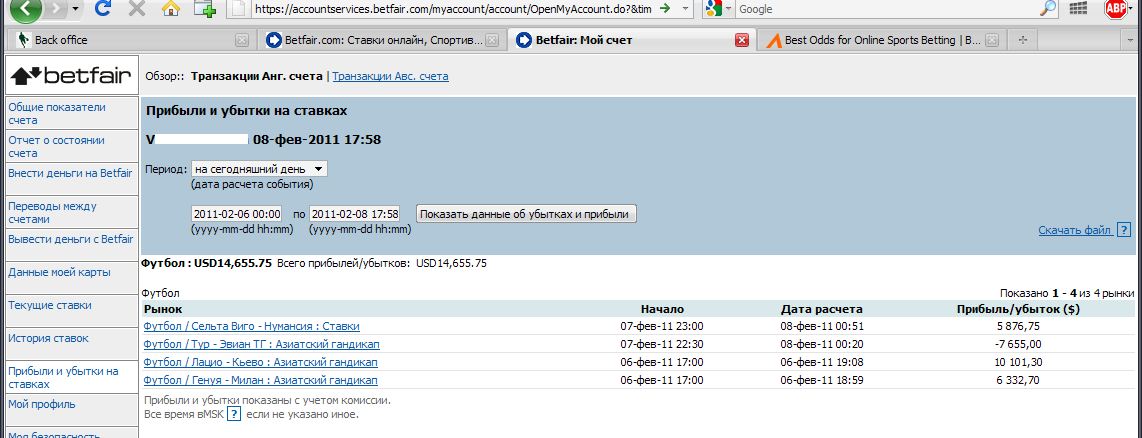Switch to the Betfair.com Ставки онлайн tab
The height and width of the screenshot is (438, 1142).
[382, 40]
